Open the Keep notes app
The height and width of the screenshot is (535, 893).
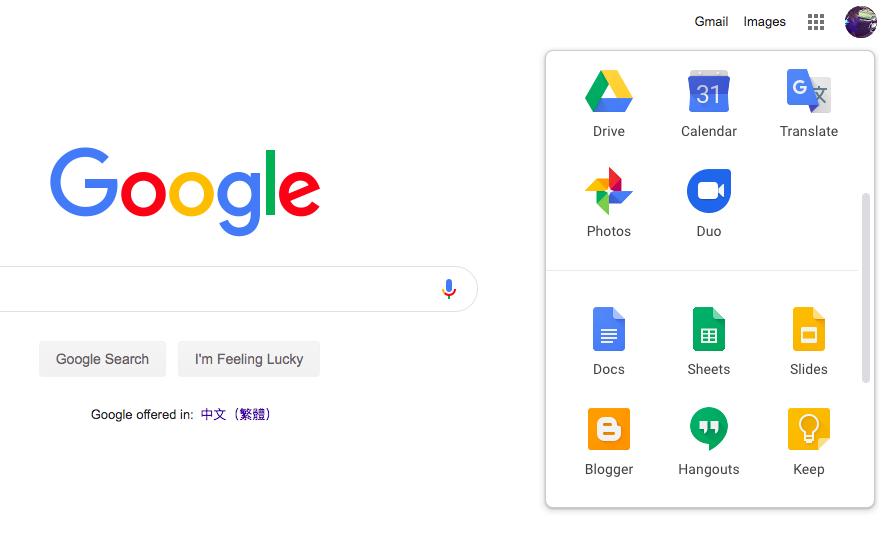coord(809,429)
